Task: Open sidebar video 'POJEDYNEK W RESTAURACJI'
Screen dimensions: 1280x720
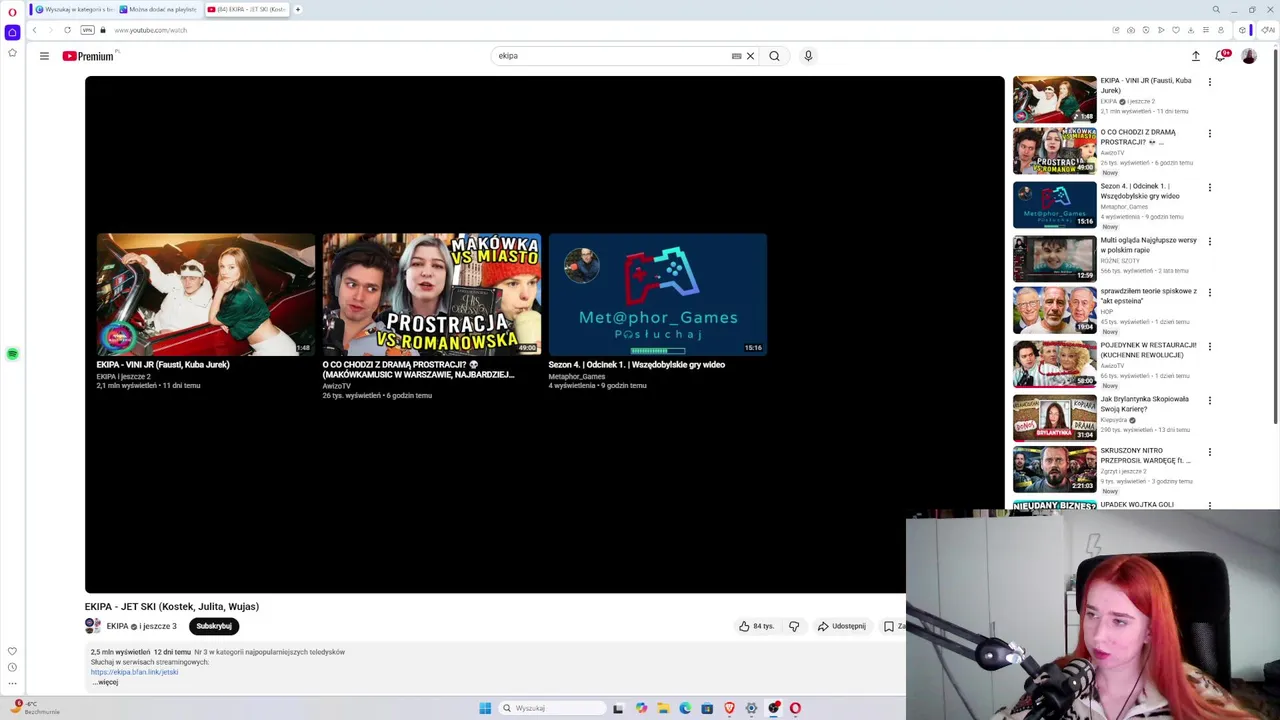Action: pyautogui.click(x=1148, y=350)
